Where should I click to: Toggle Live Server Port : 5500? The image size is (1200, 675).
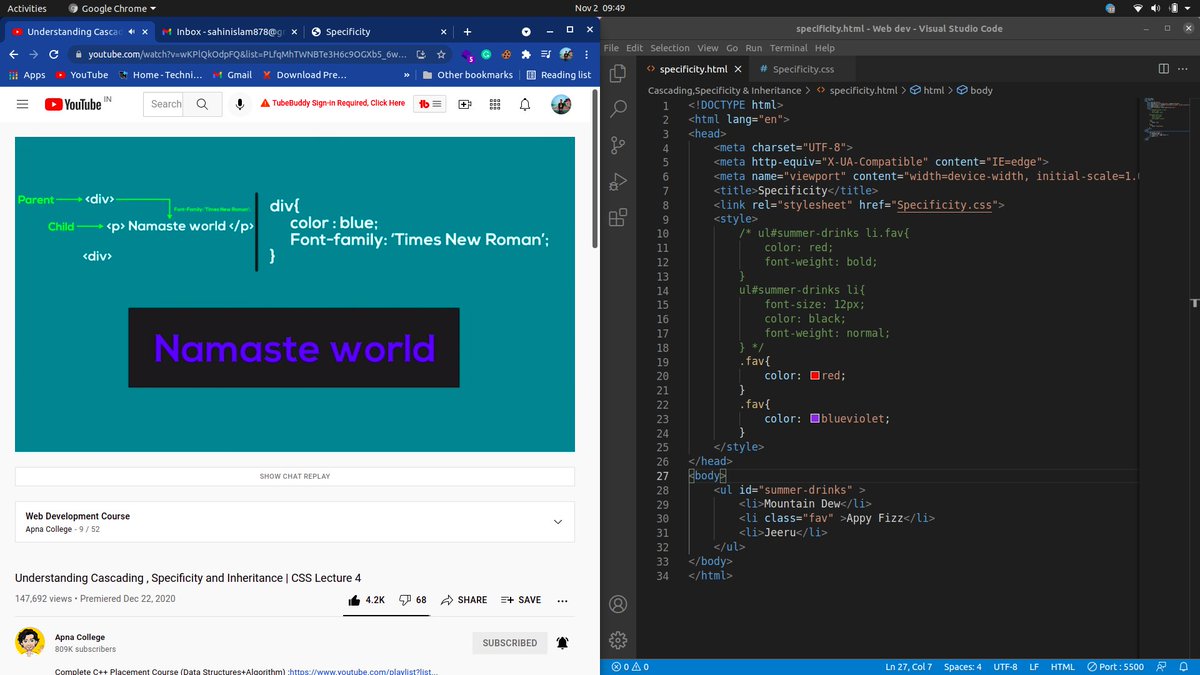(x=1115, y=667)
